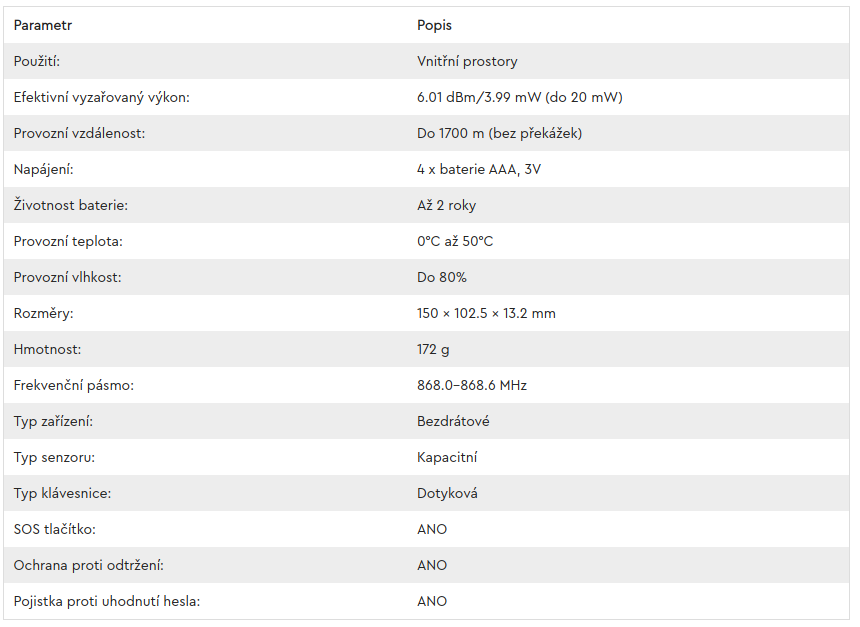
Task: Click the Vnitřní prostory value
Action: 467,61
